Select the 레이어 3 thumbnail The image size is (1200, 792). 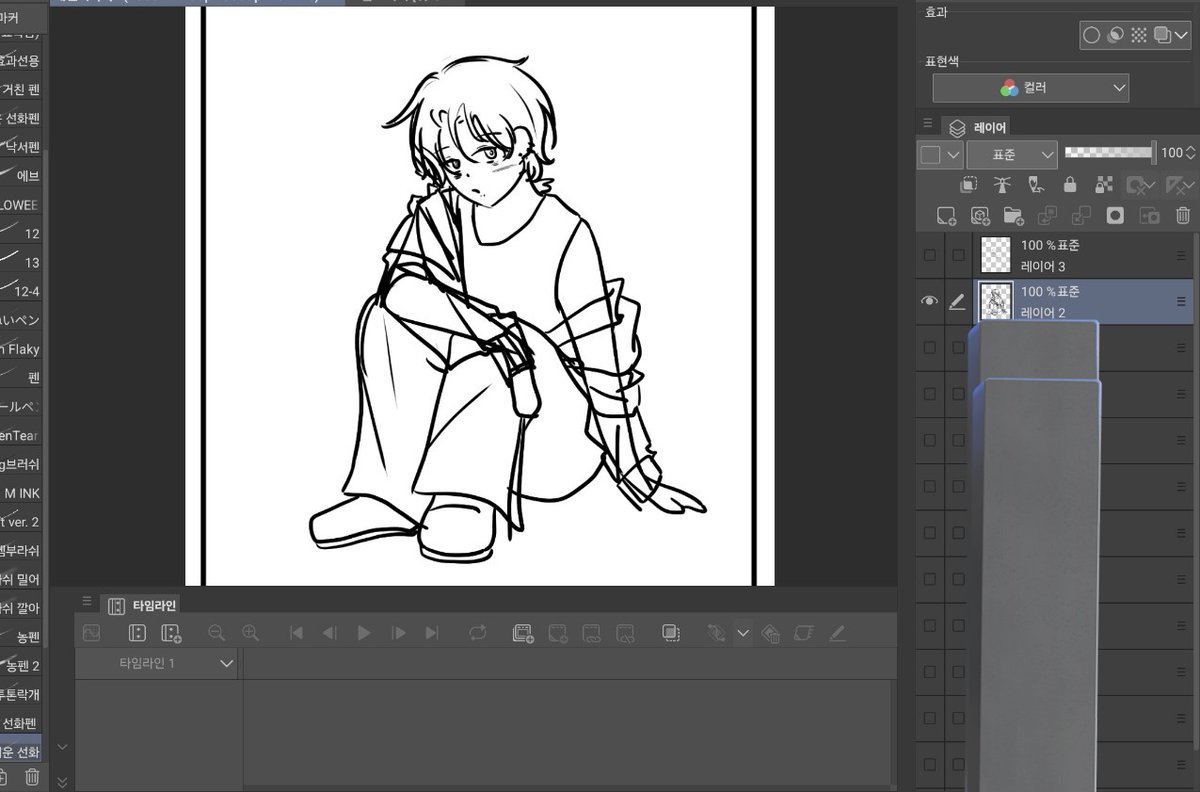point(996,255)
